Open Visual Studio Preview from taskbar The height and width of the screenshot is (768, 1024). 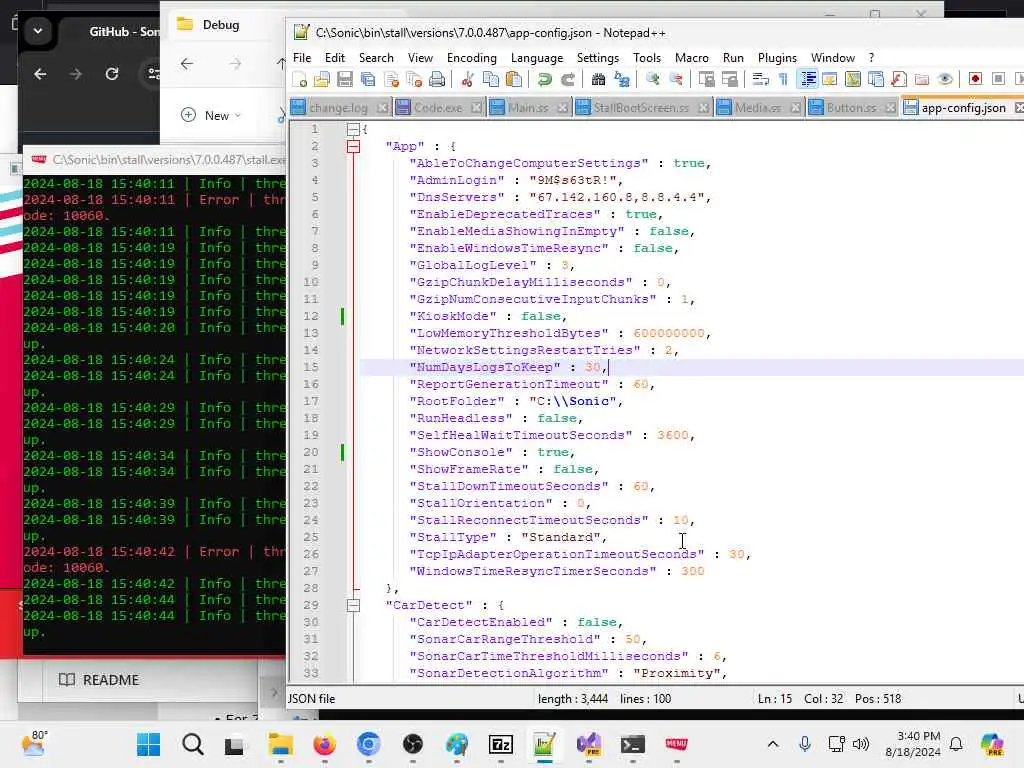588,744
